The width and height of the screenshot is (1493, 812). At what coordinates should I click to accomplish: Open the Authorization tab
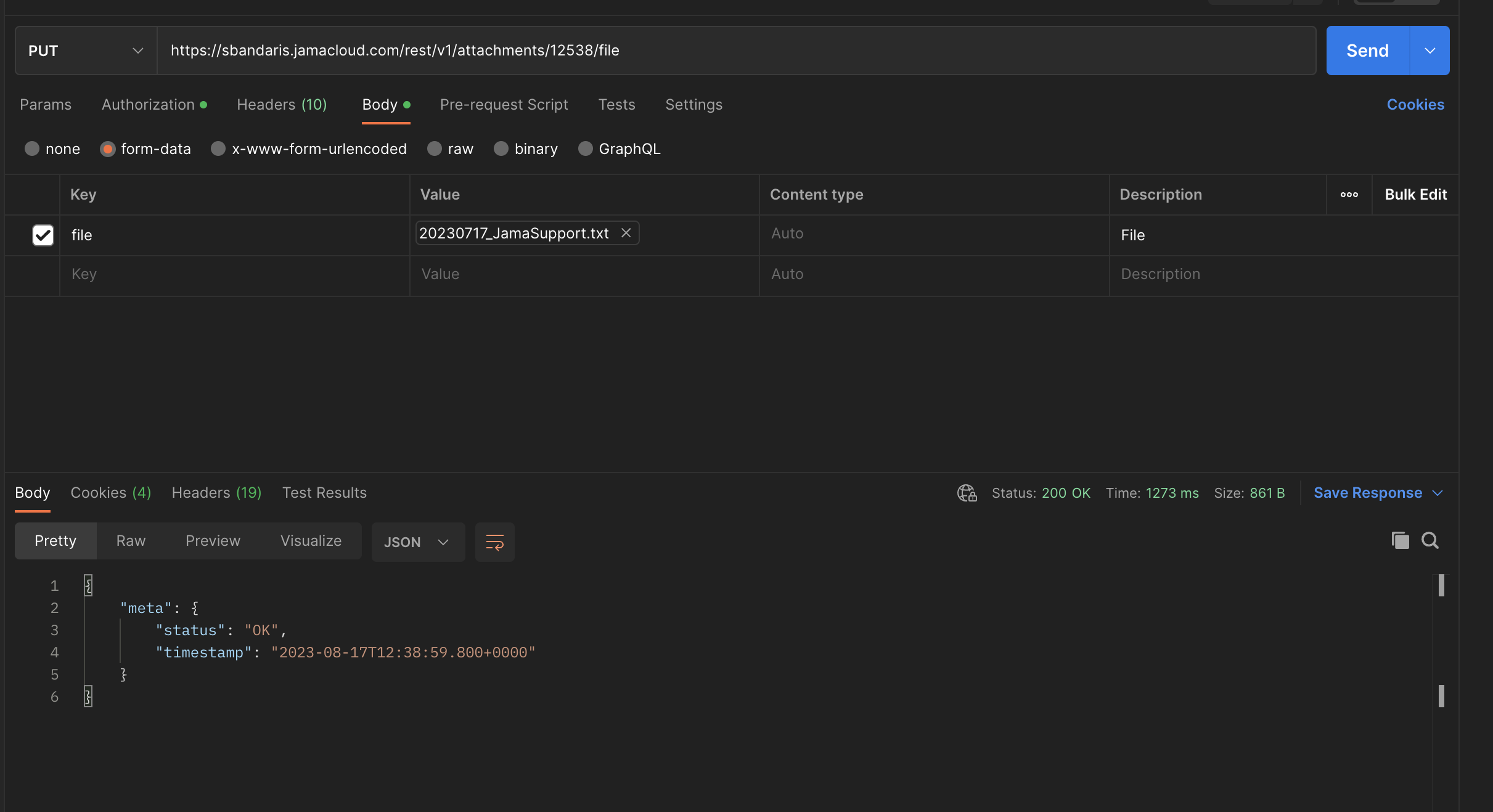point(154,105)
